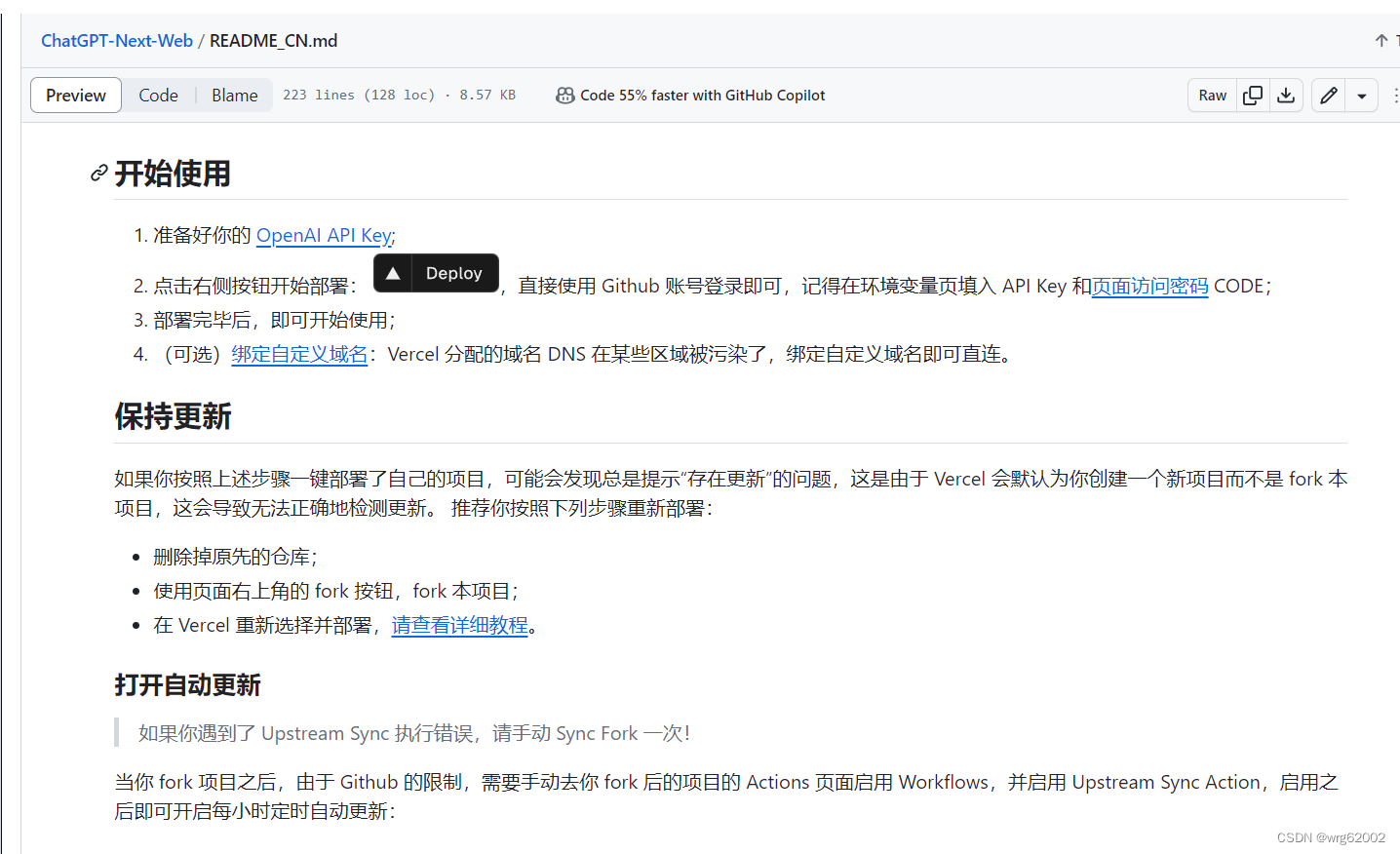Click the 使用页面右上角的 fork 按钮 bullet
Screen dimensions: 1400x854
tap(335, 591)
